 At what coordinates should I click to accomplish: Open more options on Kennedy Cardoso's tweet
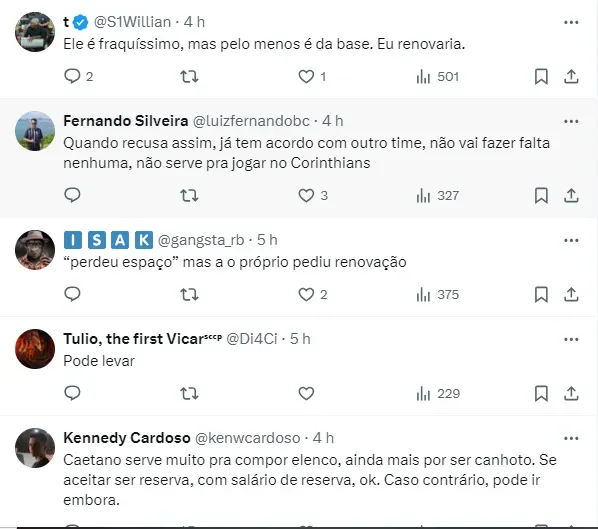tap(571, 438)
